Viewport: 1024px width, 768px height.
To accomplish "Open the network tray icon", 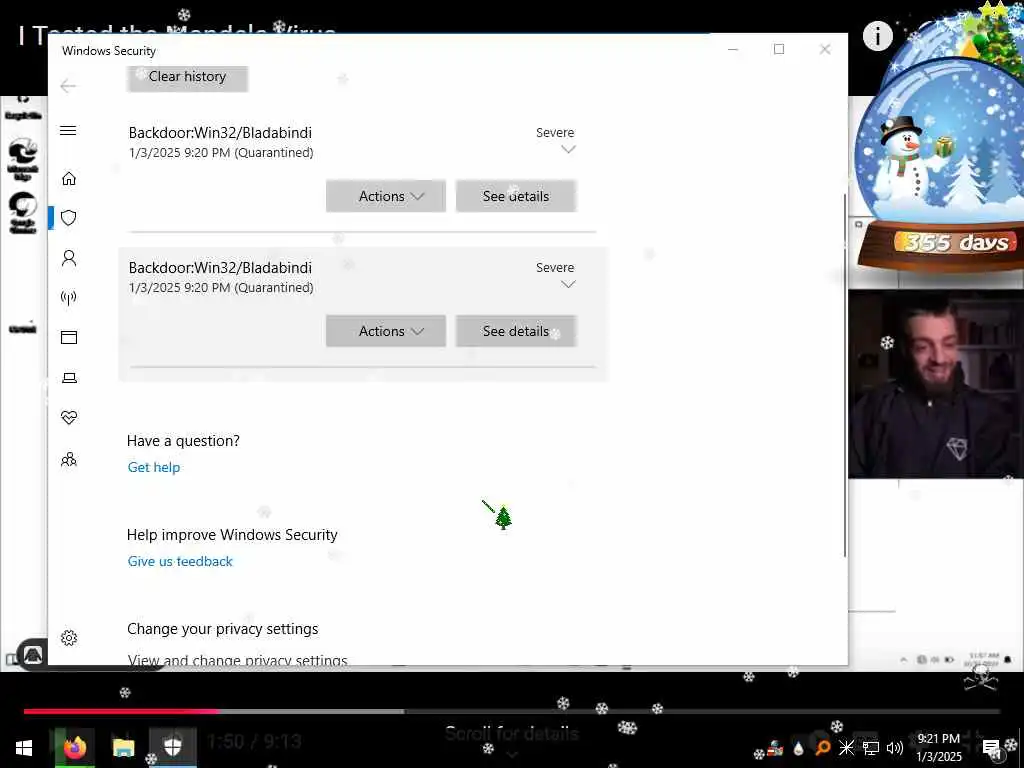I will click(x=871, y=748).
